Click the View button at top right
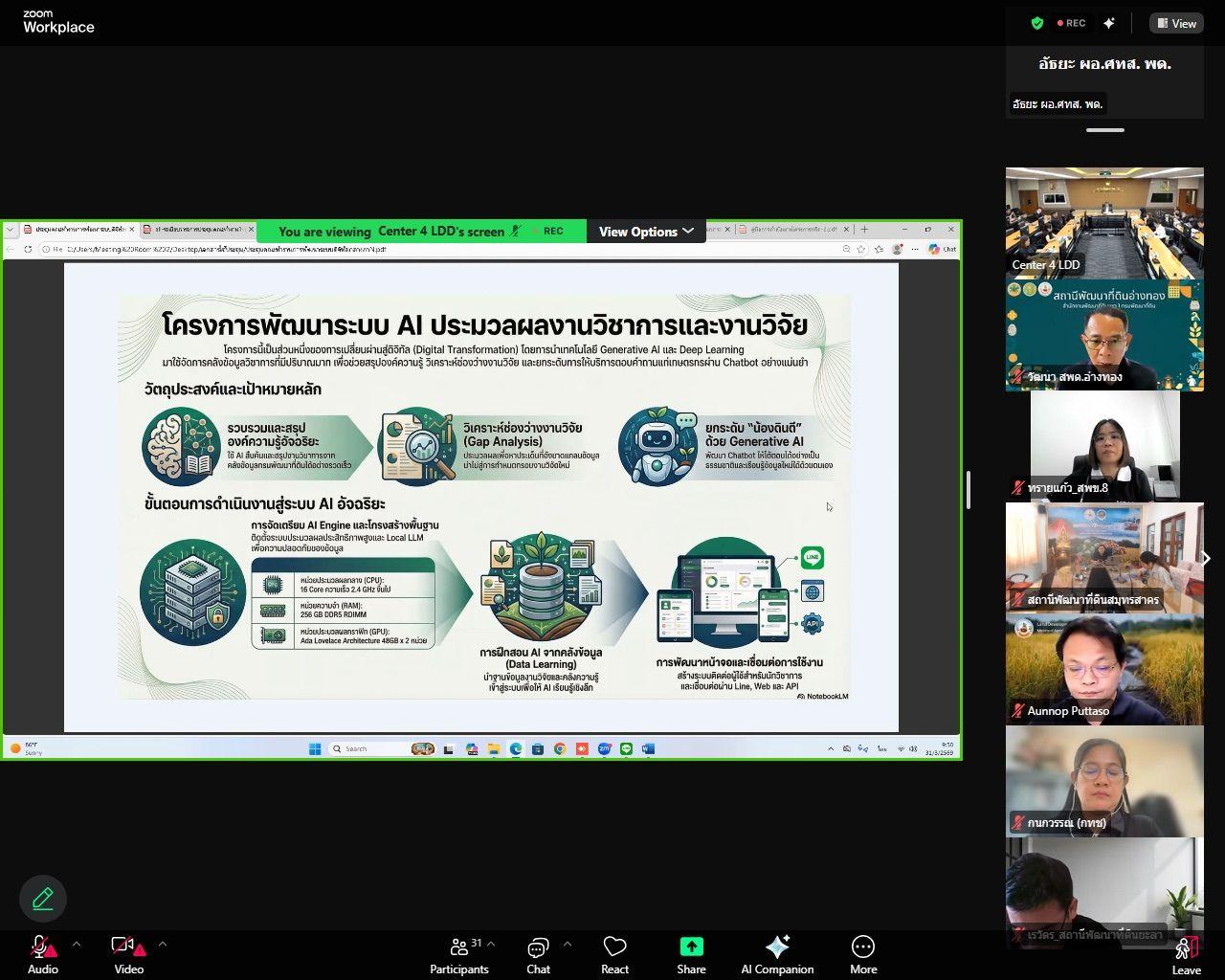This screenshot has width=1225, height=980. 1176,23
